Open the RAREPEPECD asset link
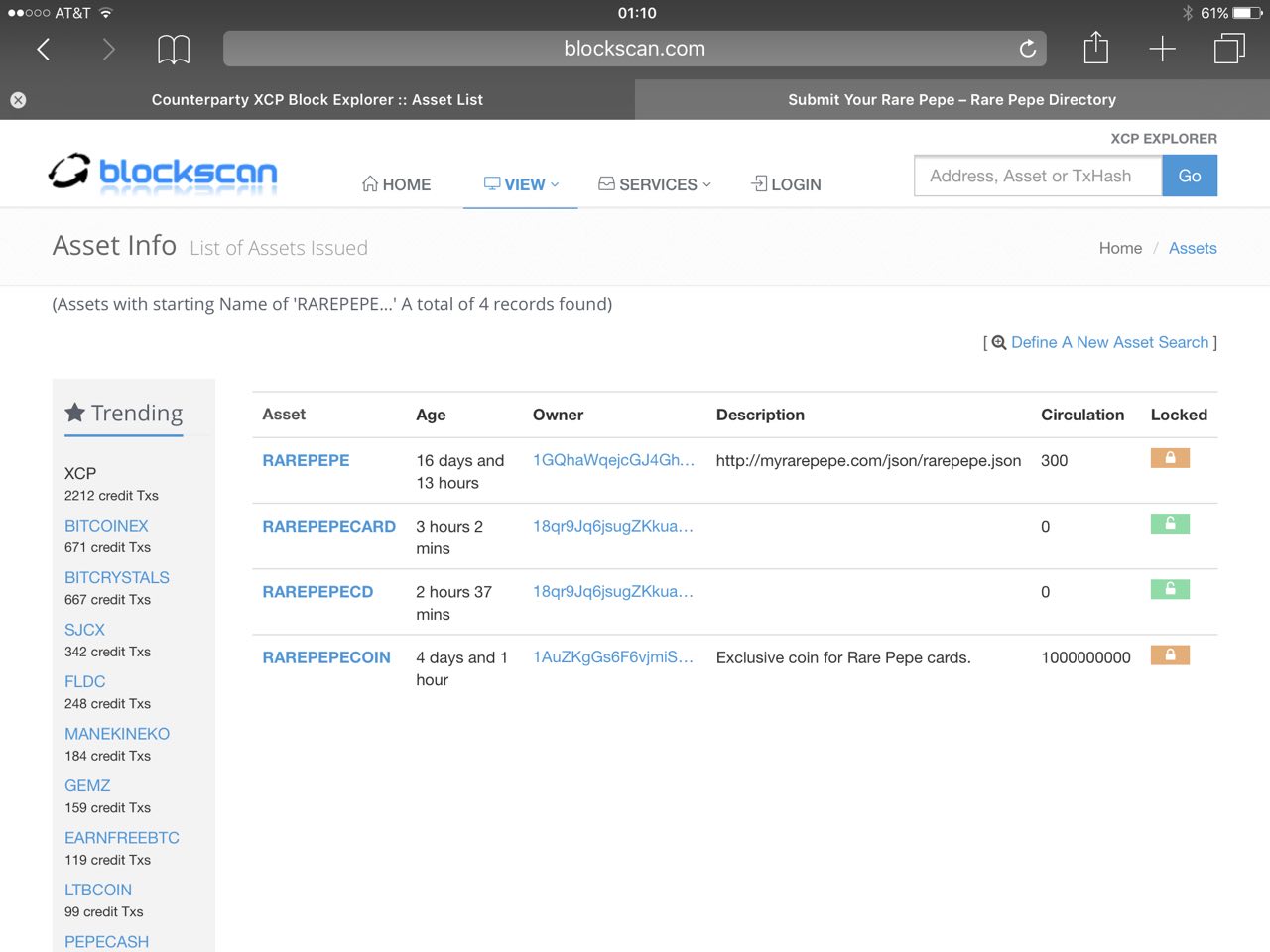The width and height of the screenshot is (1270, 952). [317, 591]
